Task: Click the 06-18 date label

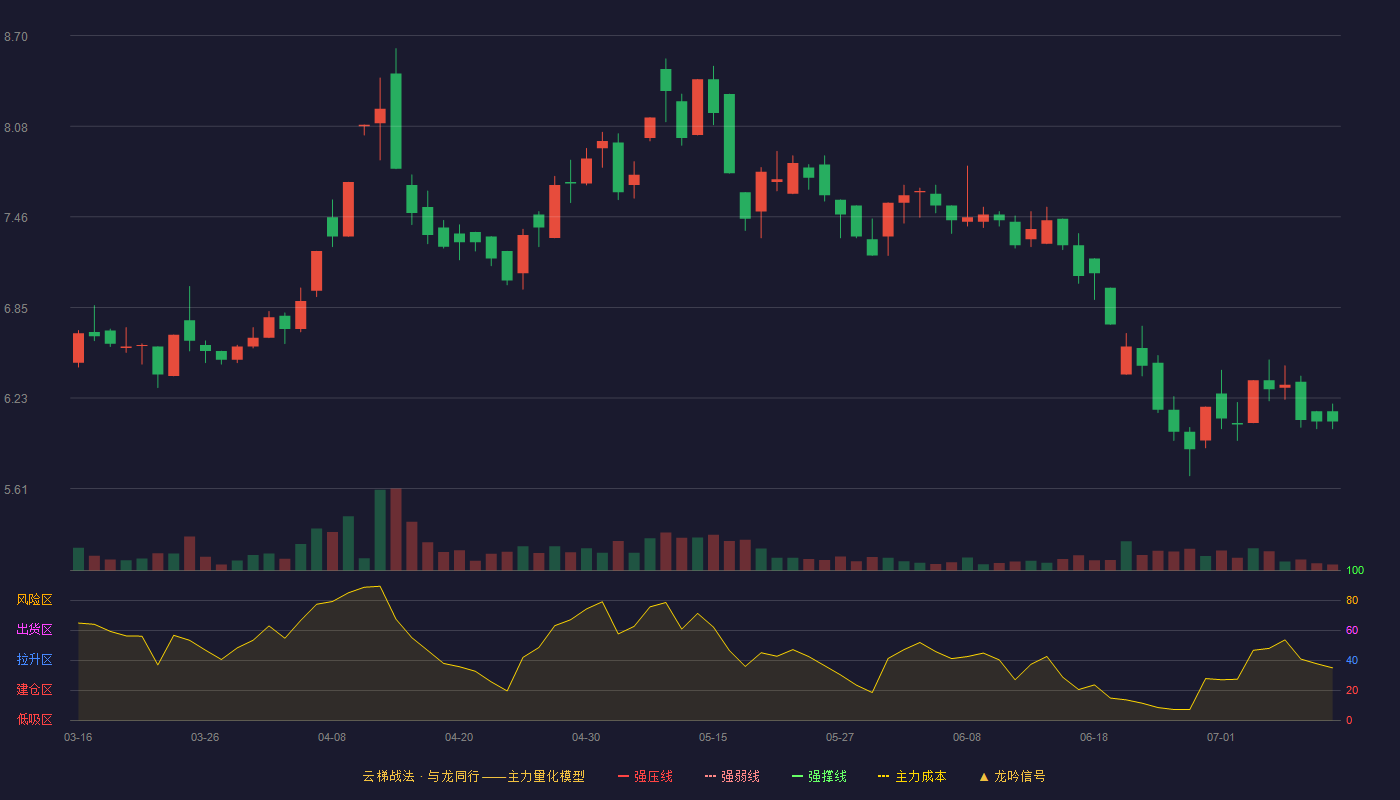Action: pyautogui.click(x=1094, y=737)
